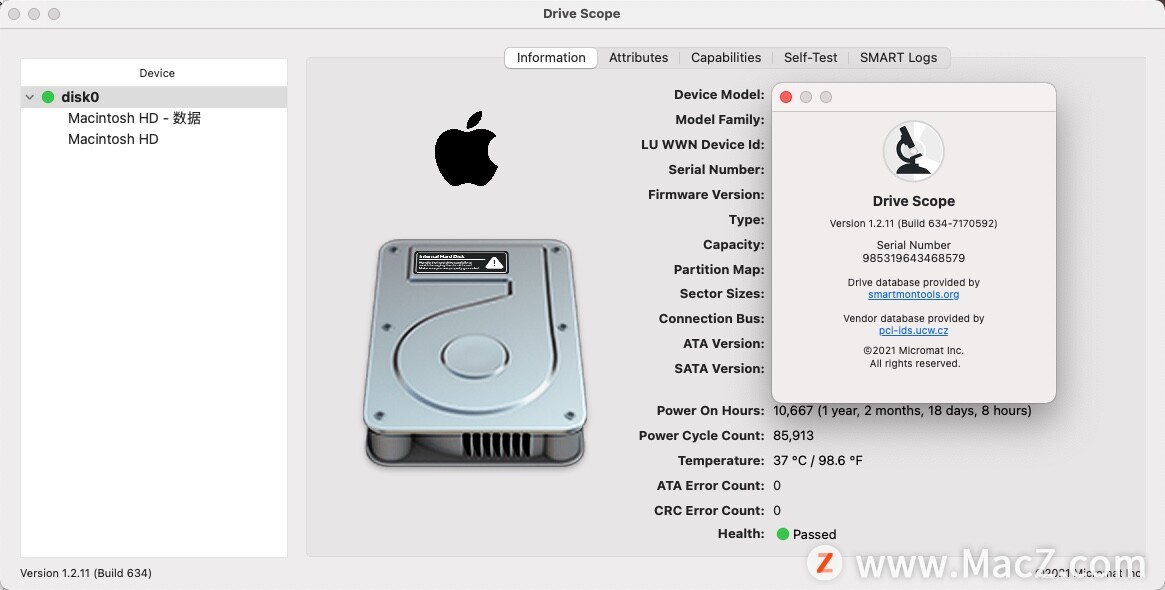Viewport: 1165px width, 590px height.
Task: Click the Power Cycle Count value 85,913
Action: point(793,435)
